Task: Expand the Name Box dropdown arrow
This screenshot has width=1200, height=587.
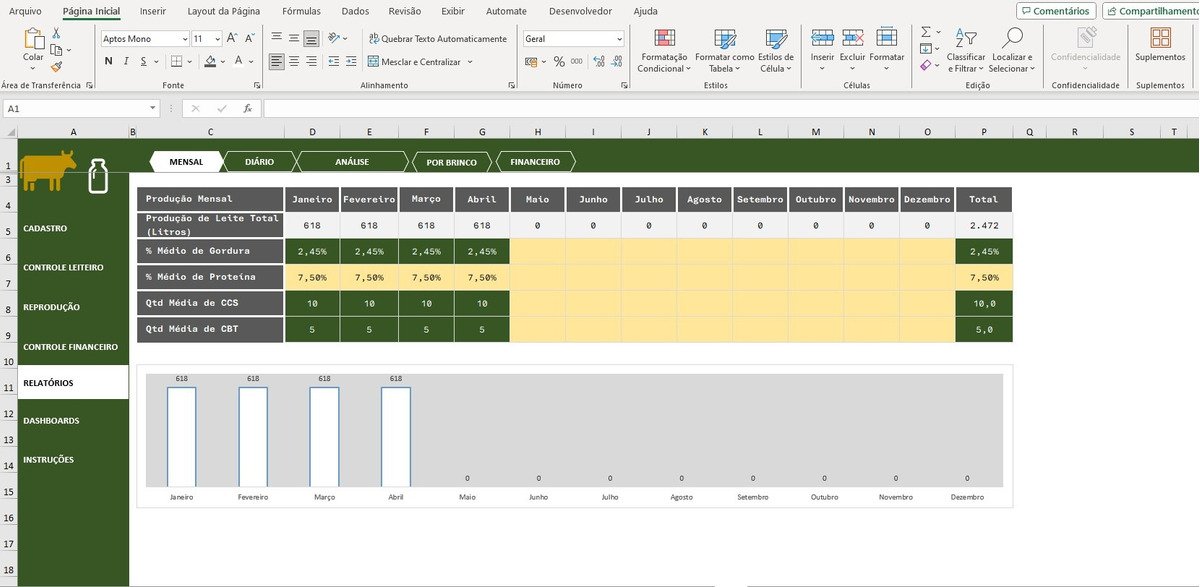Action: pyautogui.click(x=153, y=108)
